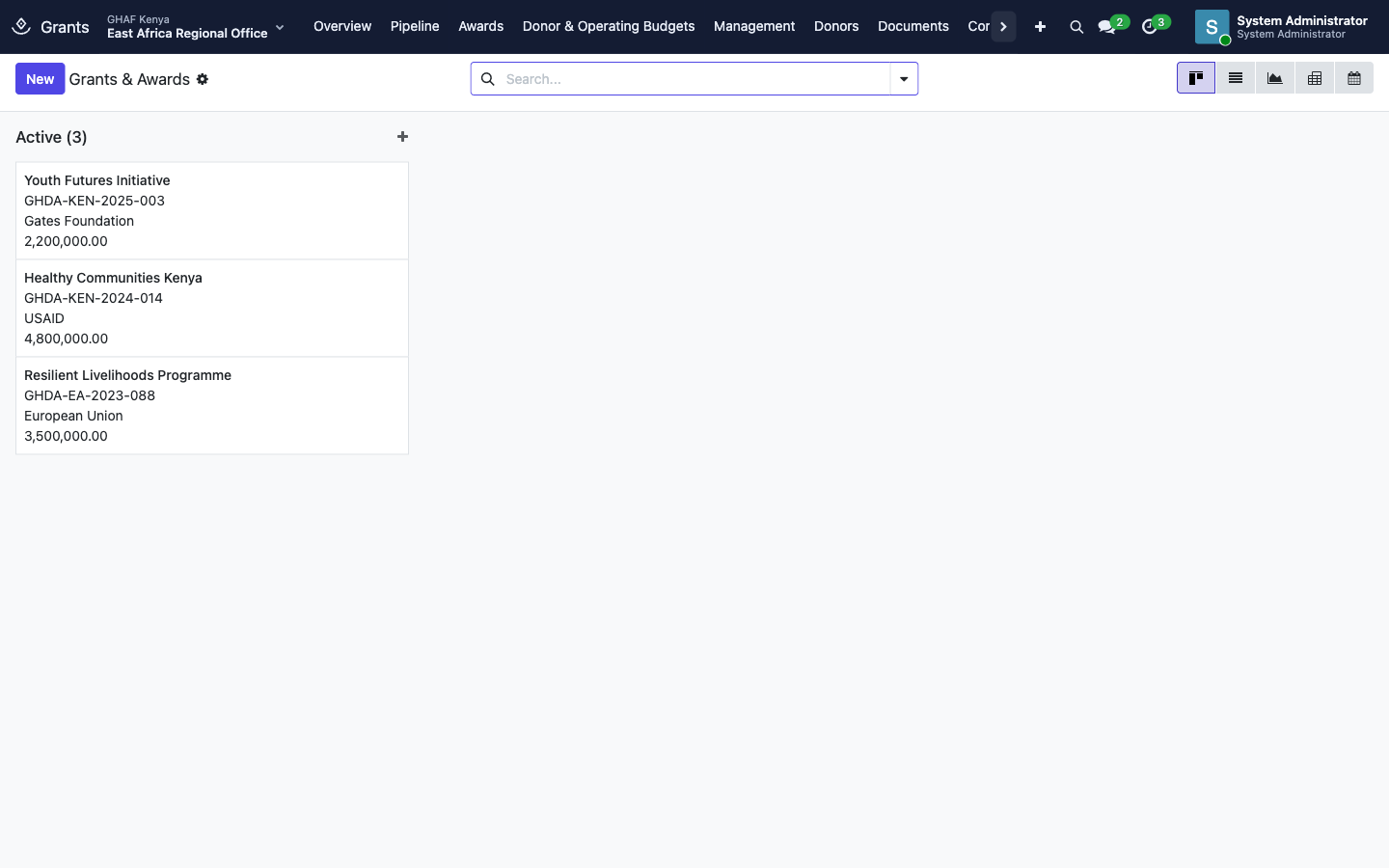The image size is (1389, 868).
Task: Open the global search magnifier in navbar
Action: click(x=1076, y=27)
